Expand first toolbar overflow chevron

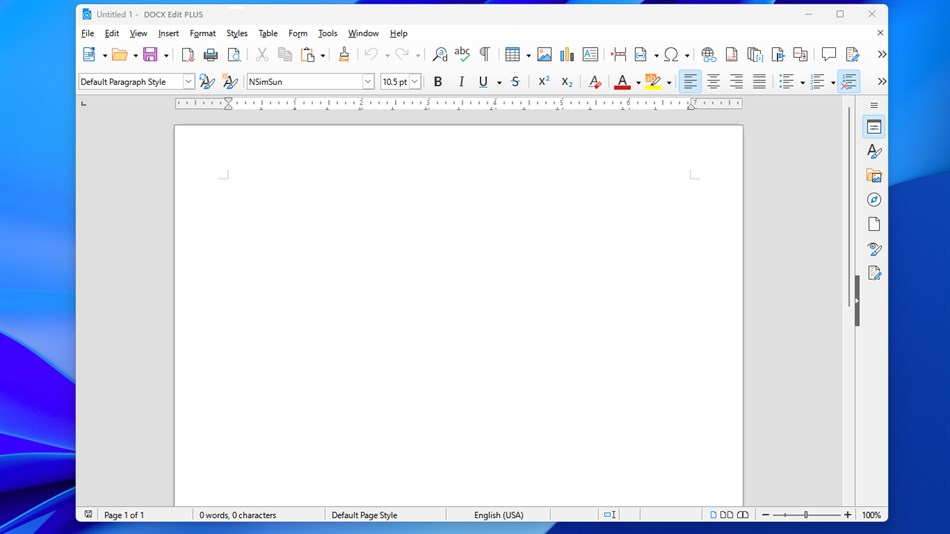882,55
